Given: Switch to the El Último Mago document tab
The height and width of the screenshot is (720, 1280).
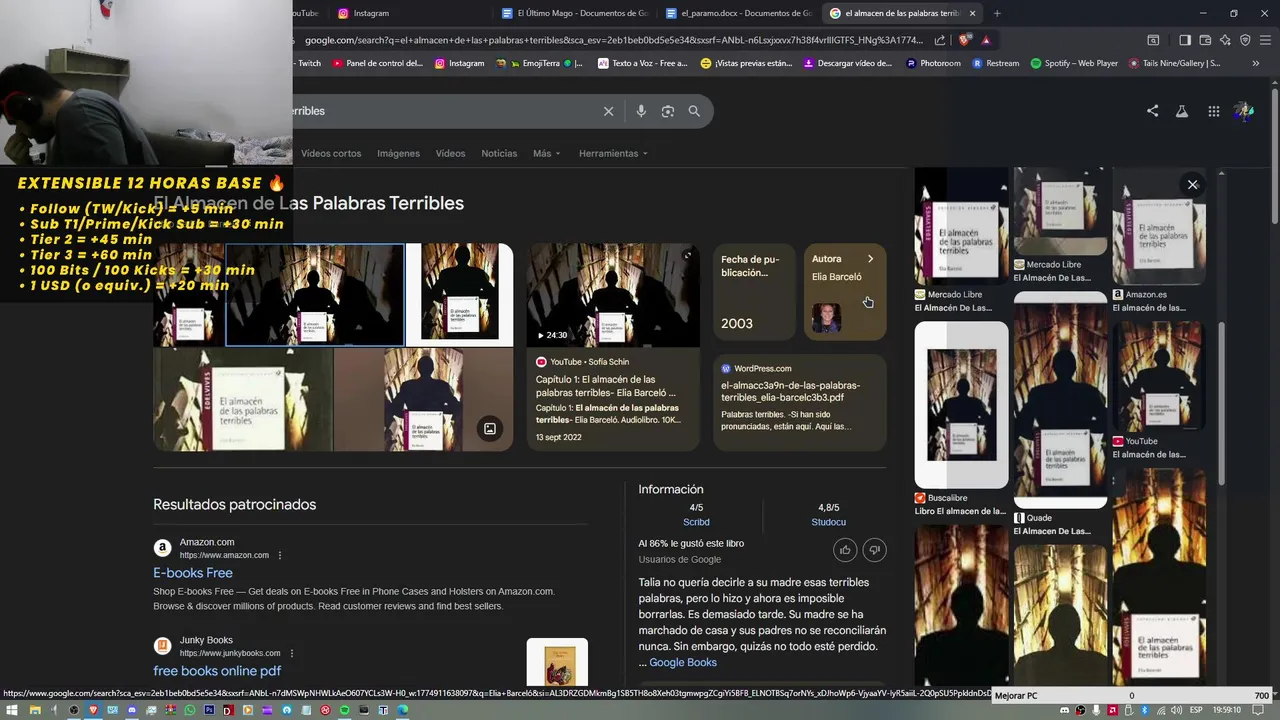Looking at the screenshot, I should coord(575,13).
